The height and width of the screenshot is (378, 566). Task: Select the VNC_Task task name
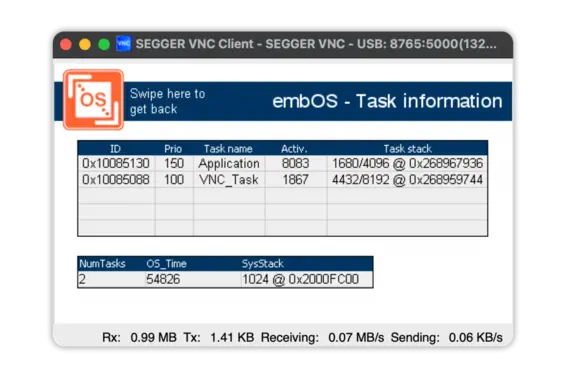click(229, 179)
